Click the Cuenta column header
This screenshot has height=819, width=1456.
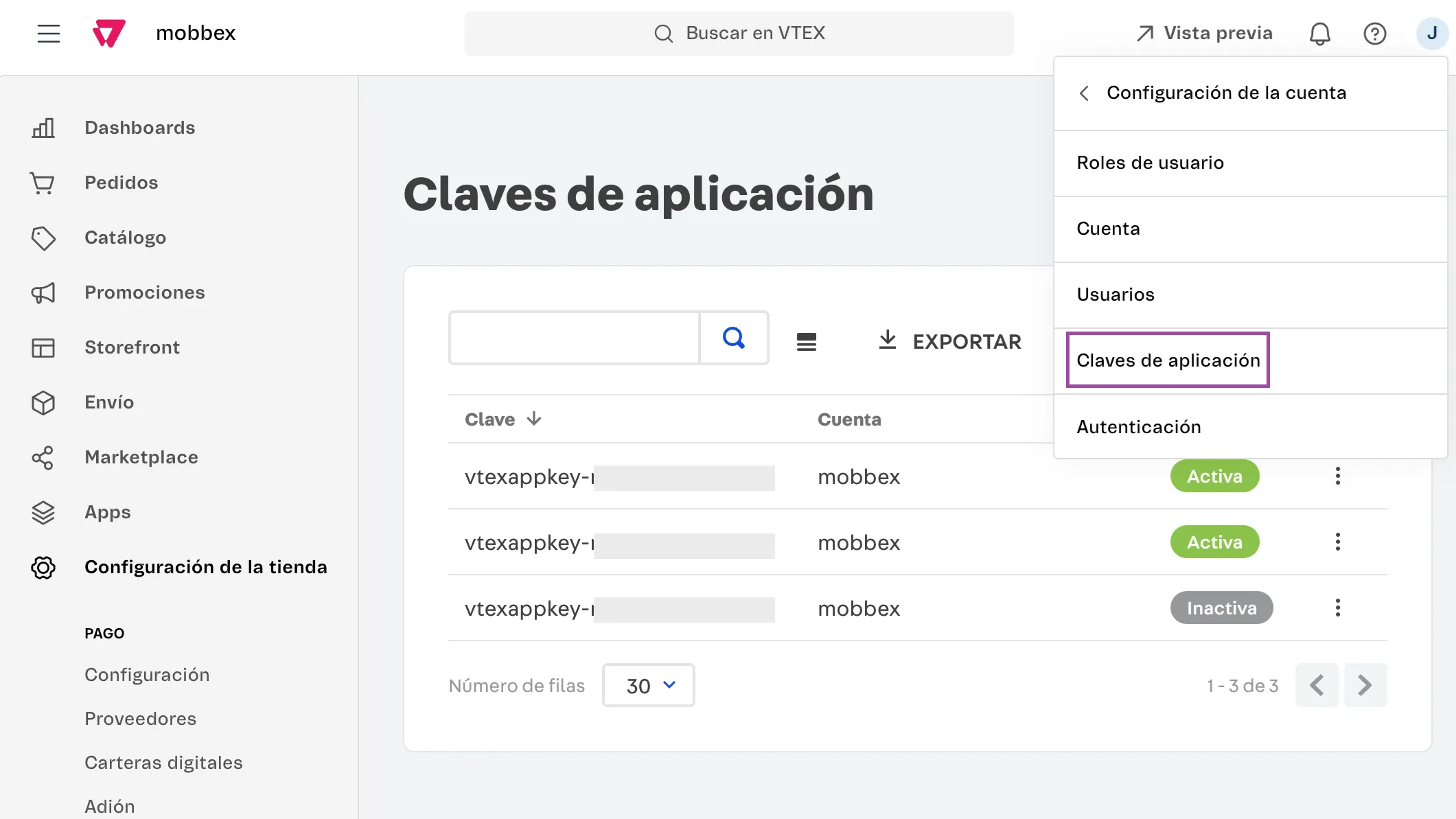(x=849, y=419)
